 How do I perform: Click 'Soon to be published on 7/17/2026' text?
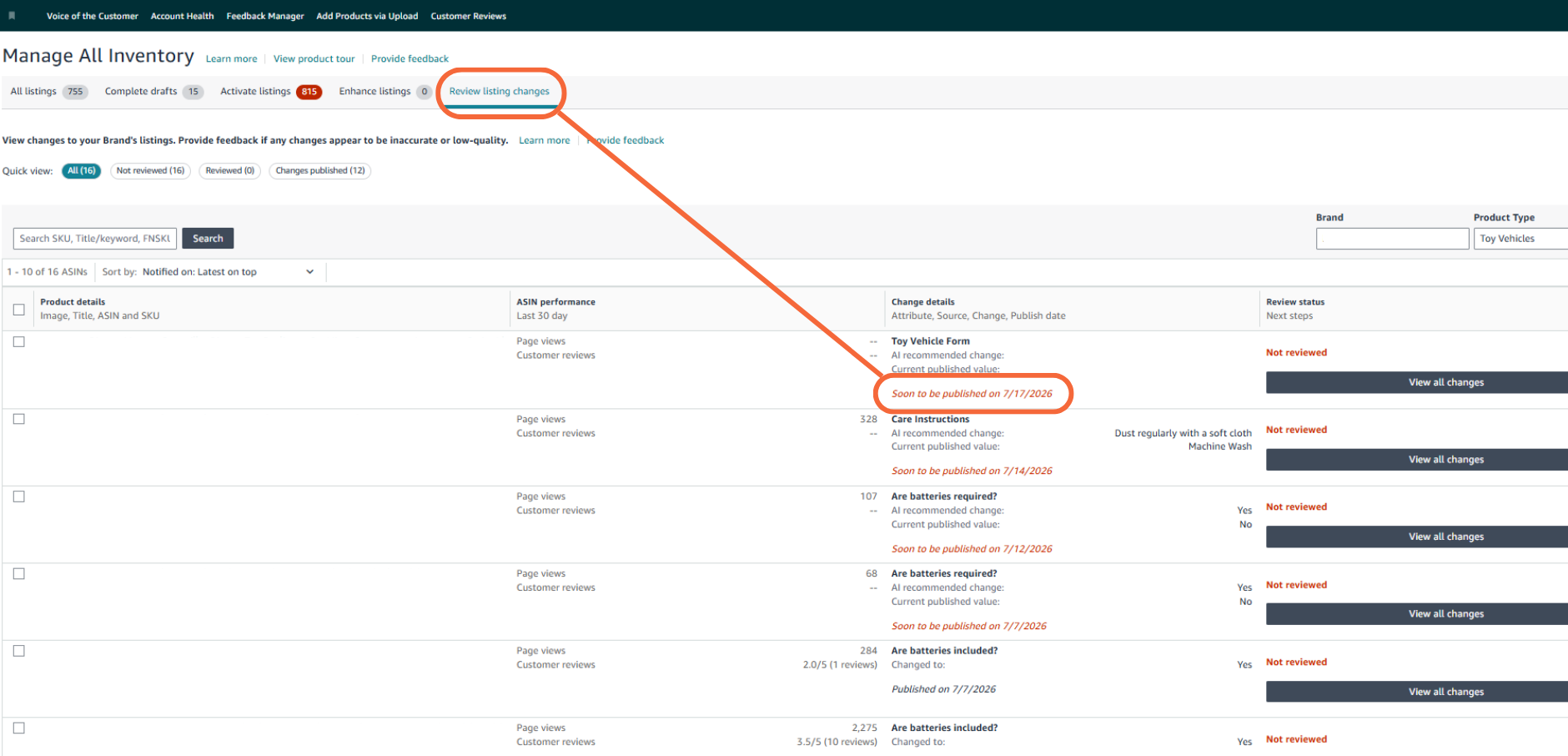coord(972,394)
